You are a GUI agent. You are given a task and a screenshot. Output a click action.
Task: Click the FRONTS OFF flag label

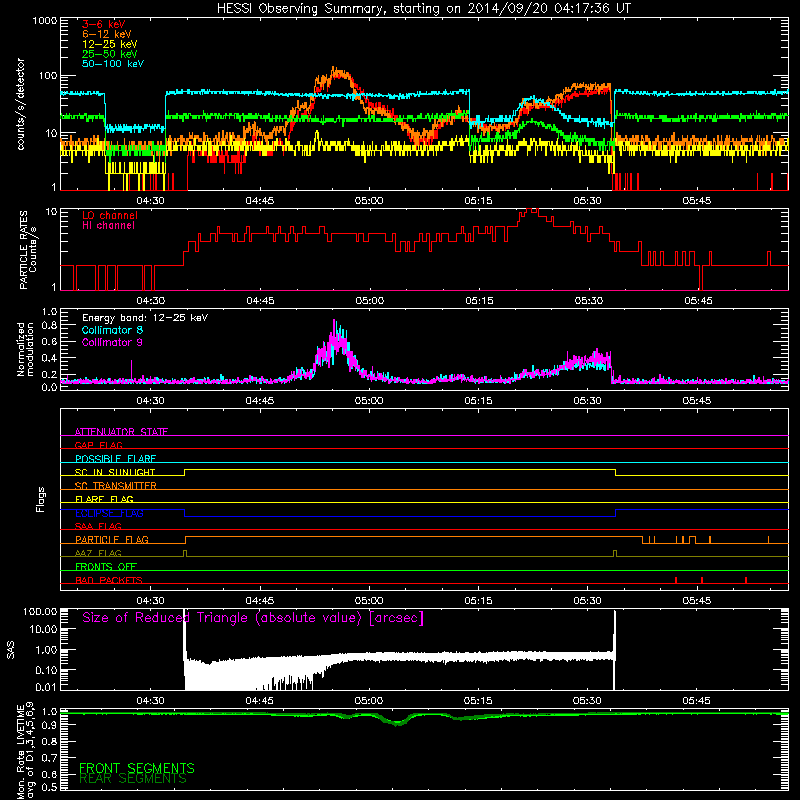(106, 566)
